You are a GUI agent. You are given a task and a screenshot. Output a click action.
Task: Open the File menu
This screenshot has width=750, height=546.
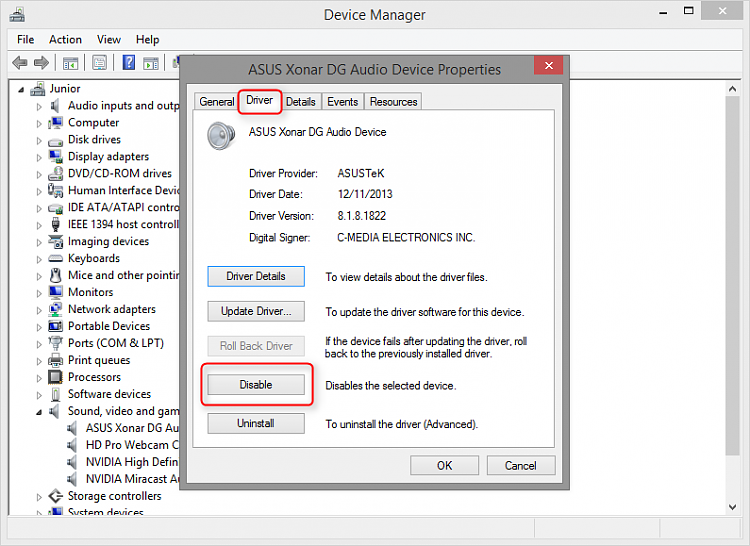tap(25, 40)
